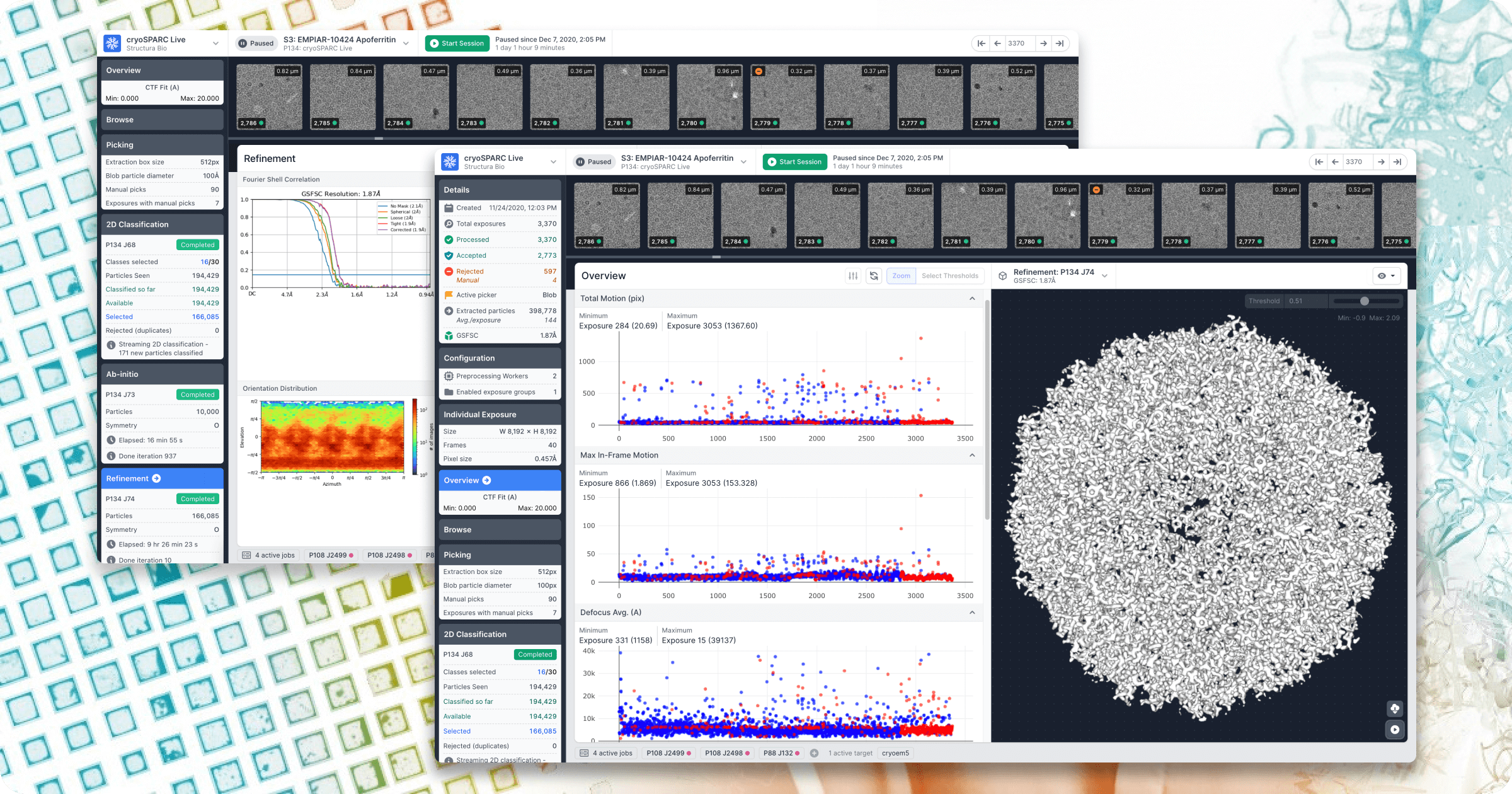The height and width of the screenshot is (794, 1512).
Task: Click the plot settings sliders icon
Action: (853, 276)
